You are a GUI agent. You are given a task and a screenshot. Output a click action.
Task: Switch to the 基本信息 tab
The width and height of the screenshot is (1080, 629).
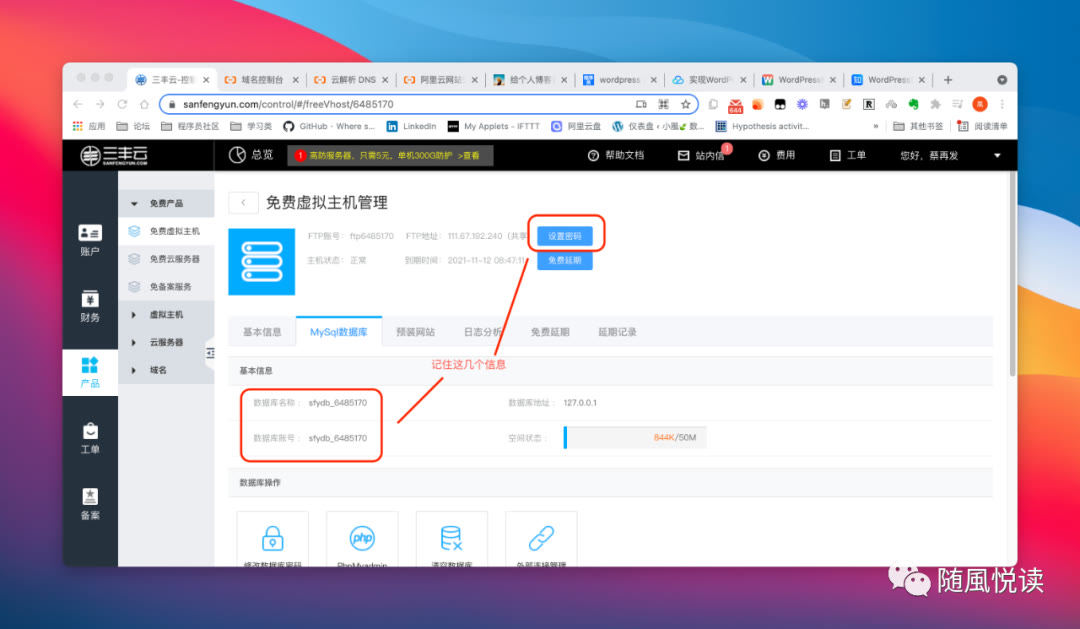(262, 331)
